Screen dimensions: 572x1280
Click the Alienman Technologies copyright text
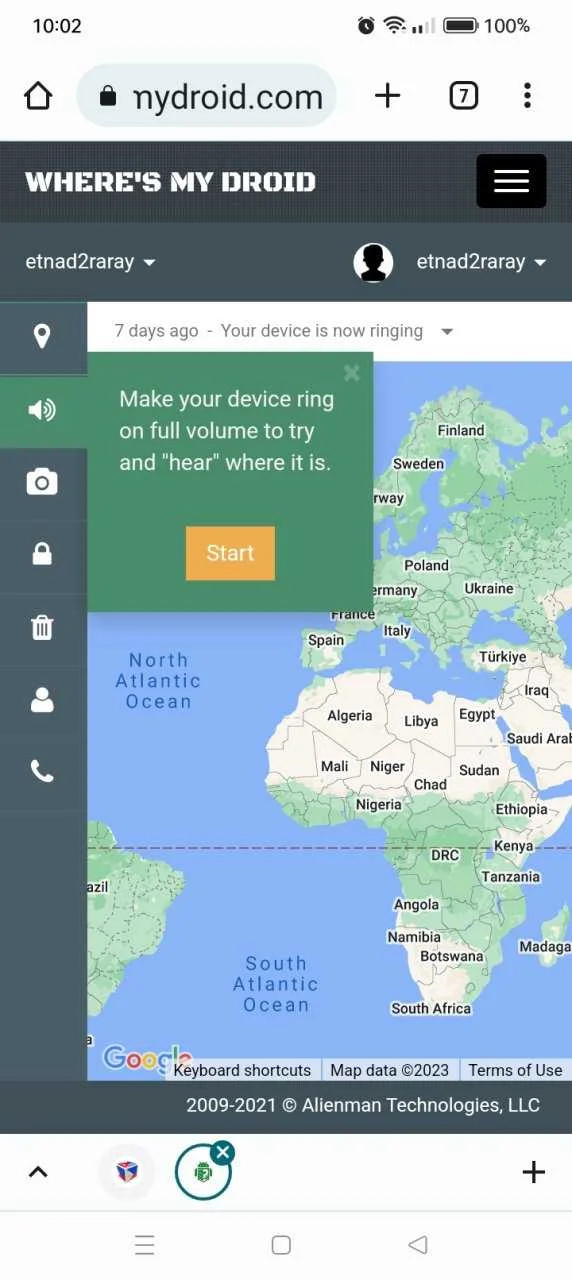click(x=363, y=1105)
